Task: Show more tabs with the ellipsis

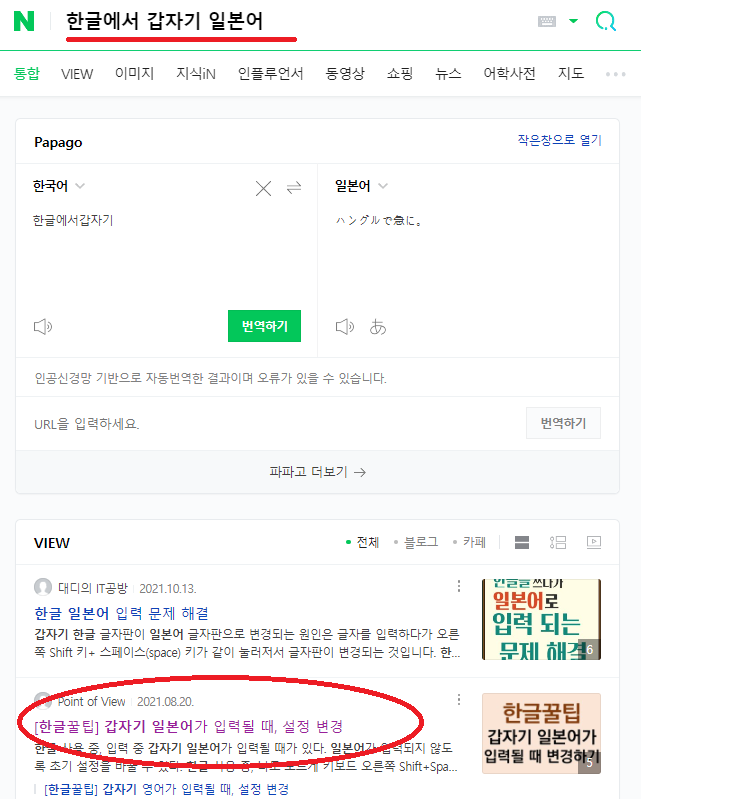Action: (615, 74)
